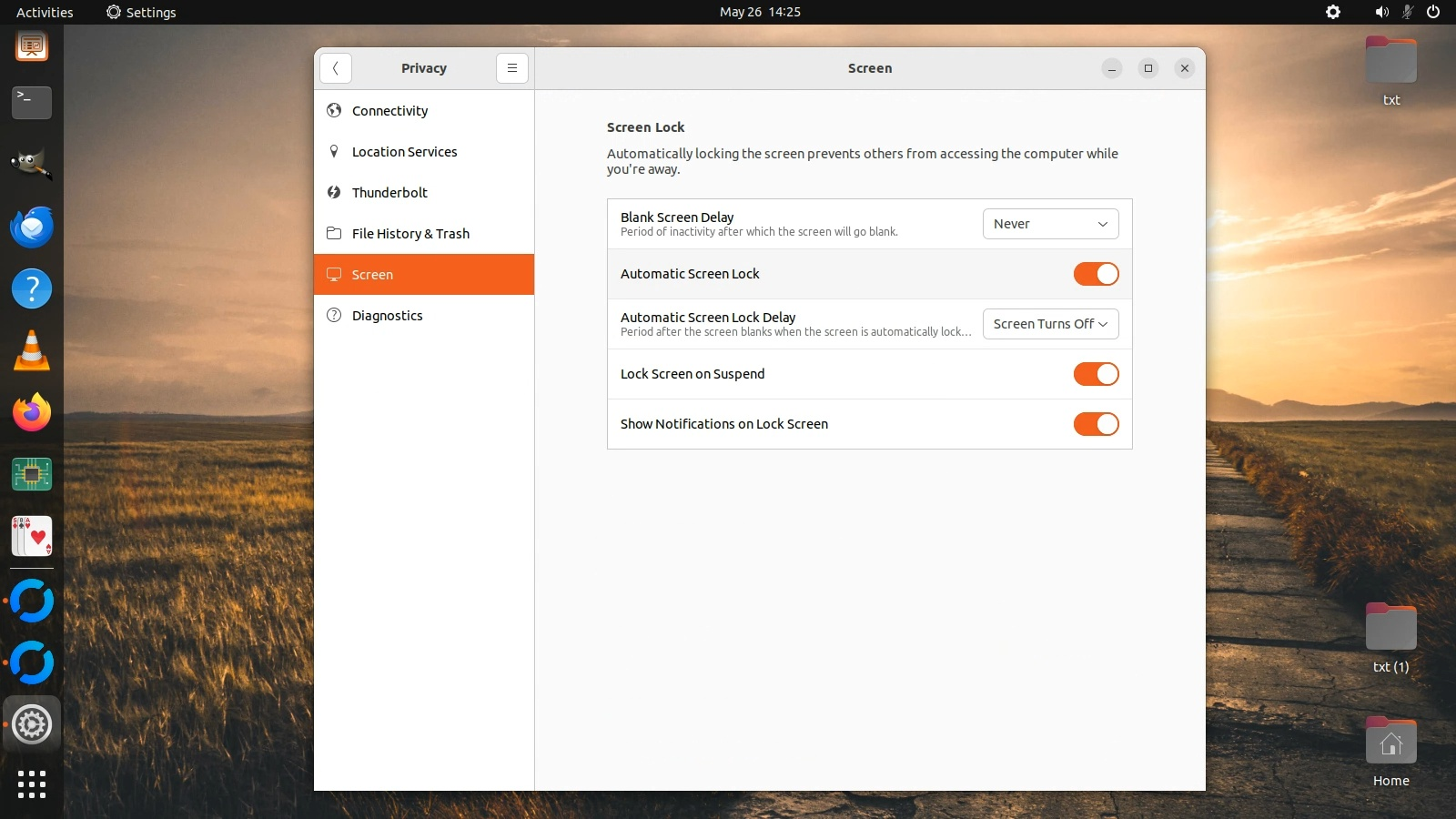Toggle Show Notifications on Lock Screen
Image resolution: width=1456 pixels, height=819 pixels.
click(1096, 424)
